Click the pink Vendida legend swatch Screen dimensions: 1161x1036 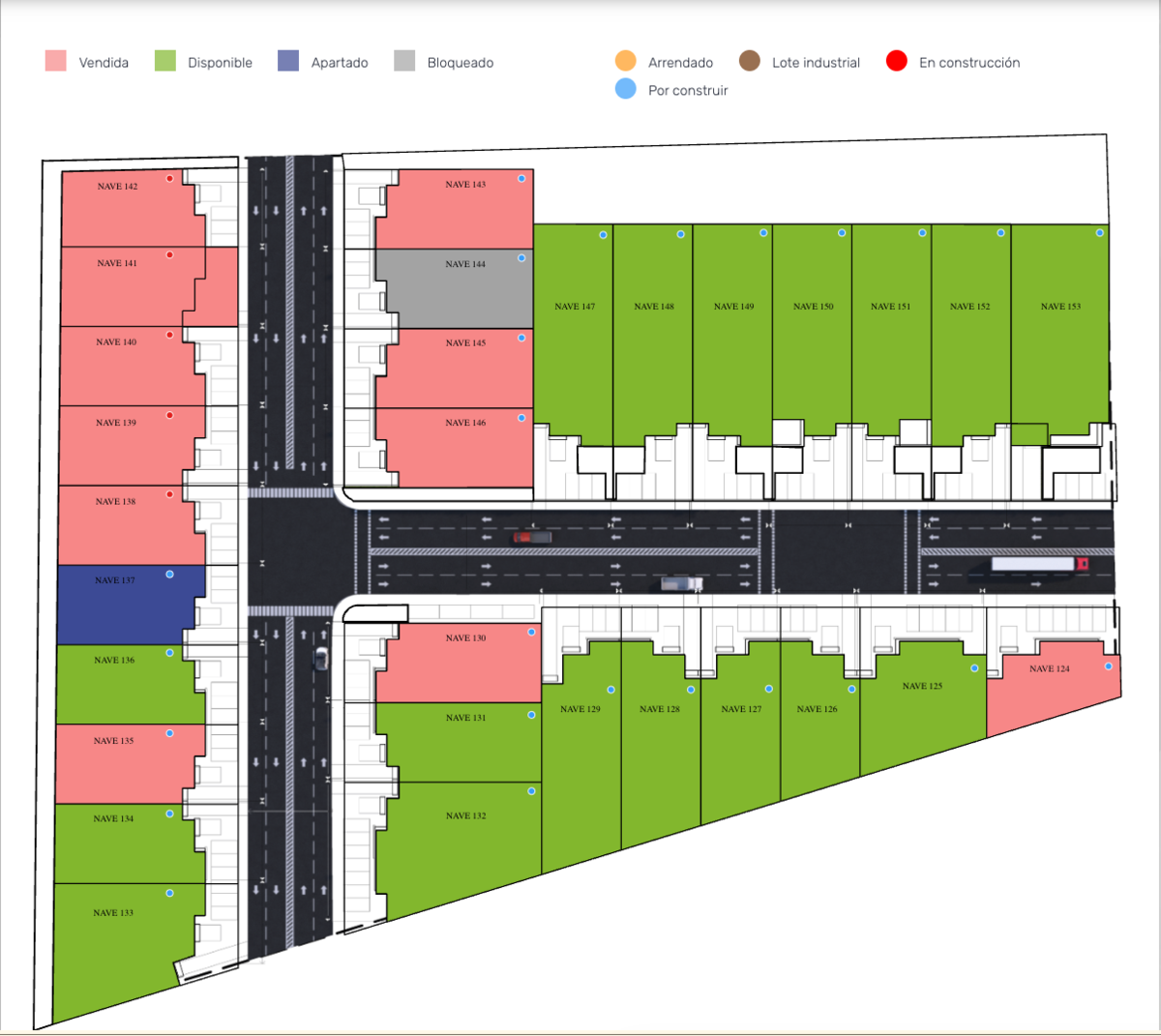click(x=56, y=62)
